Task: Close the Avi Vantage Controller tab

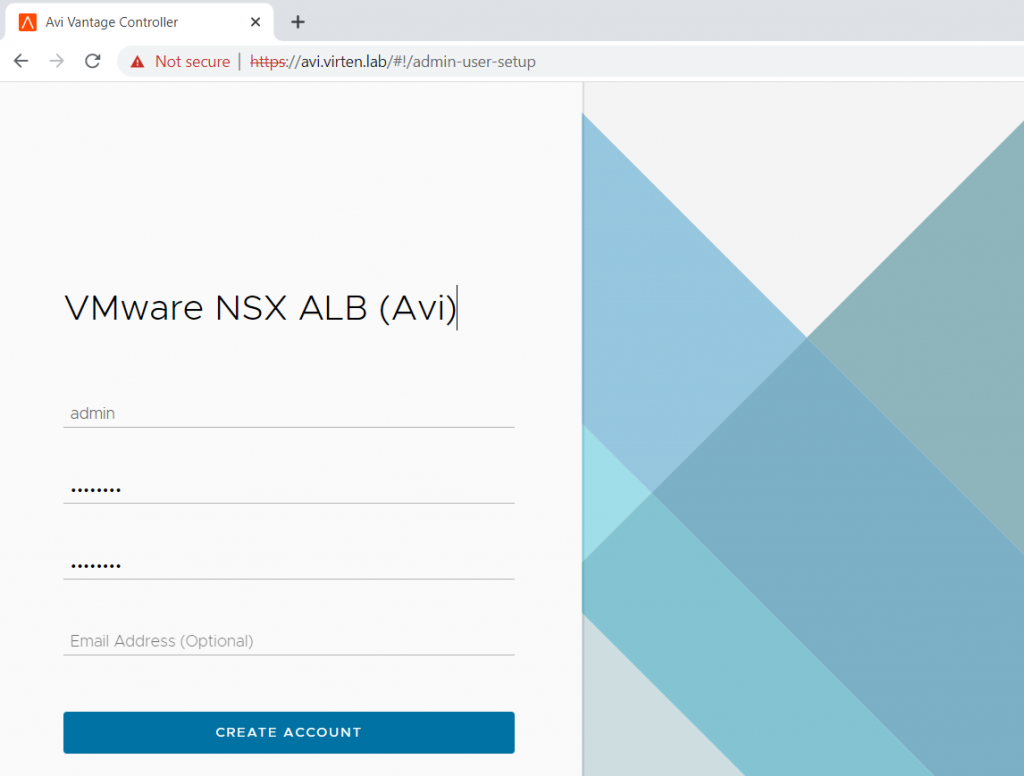Action: pyautogui.click(x=255, y=21)
